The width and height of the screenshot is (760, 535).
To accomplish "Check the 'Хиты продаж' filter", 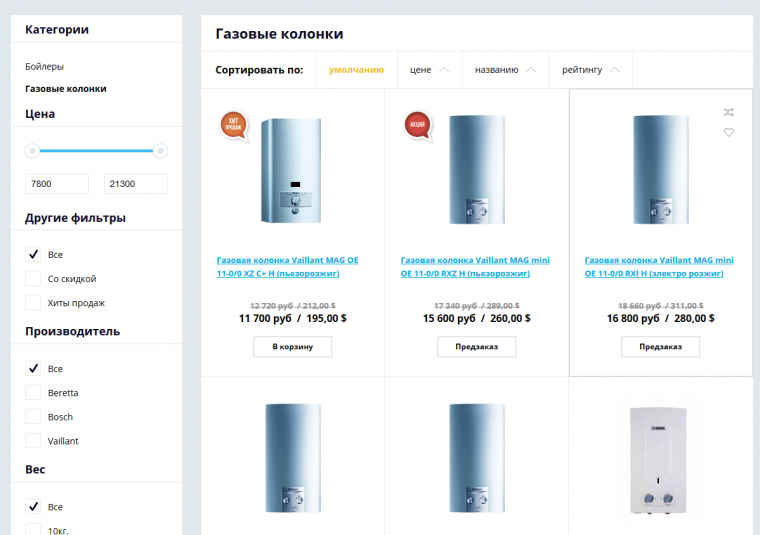I will coord(33,303).
